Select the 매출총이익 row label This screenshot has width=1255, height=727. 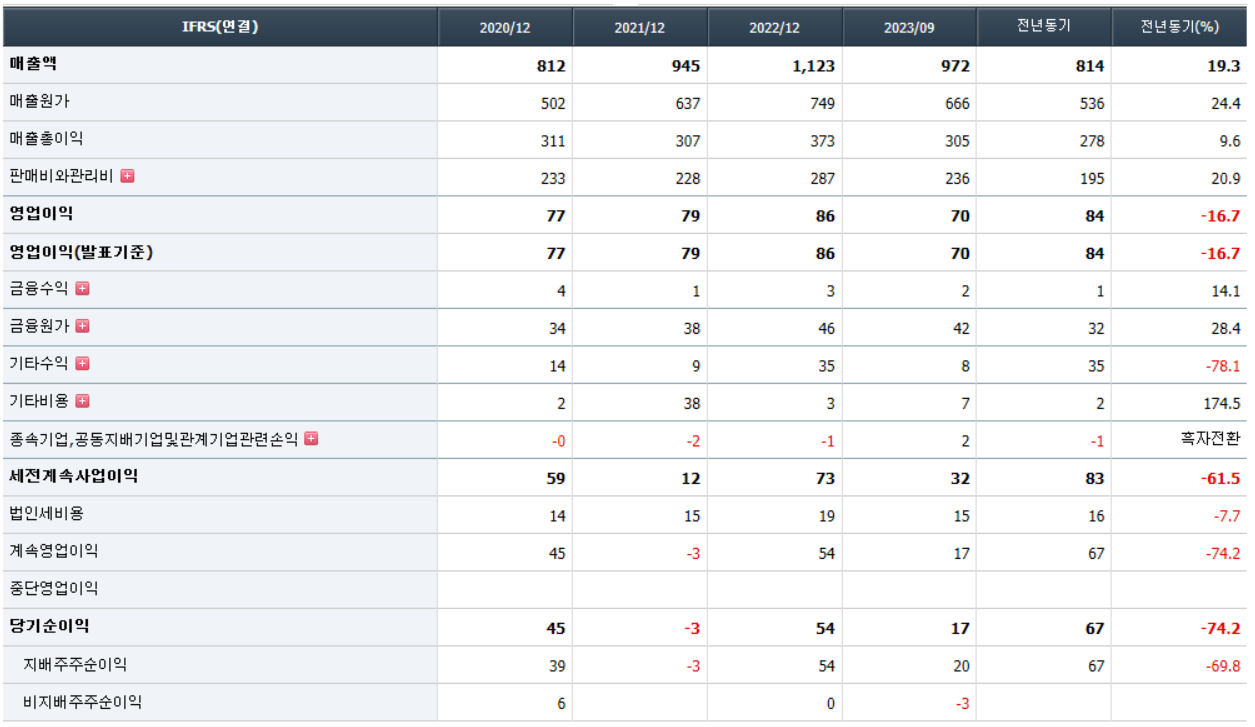[47, 138]
